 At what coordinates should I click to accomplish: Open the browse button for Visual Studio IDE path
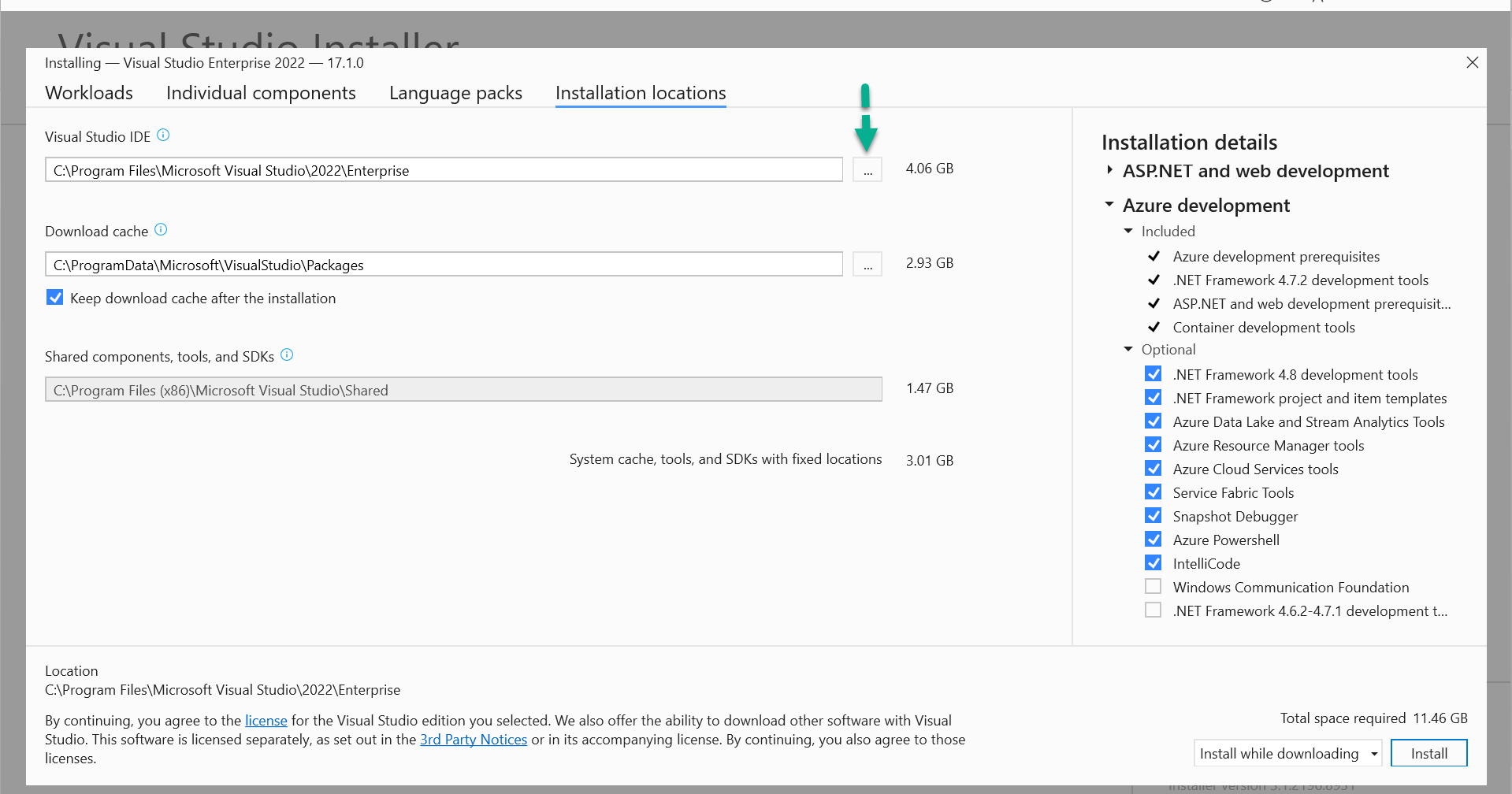coord(867,169)
